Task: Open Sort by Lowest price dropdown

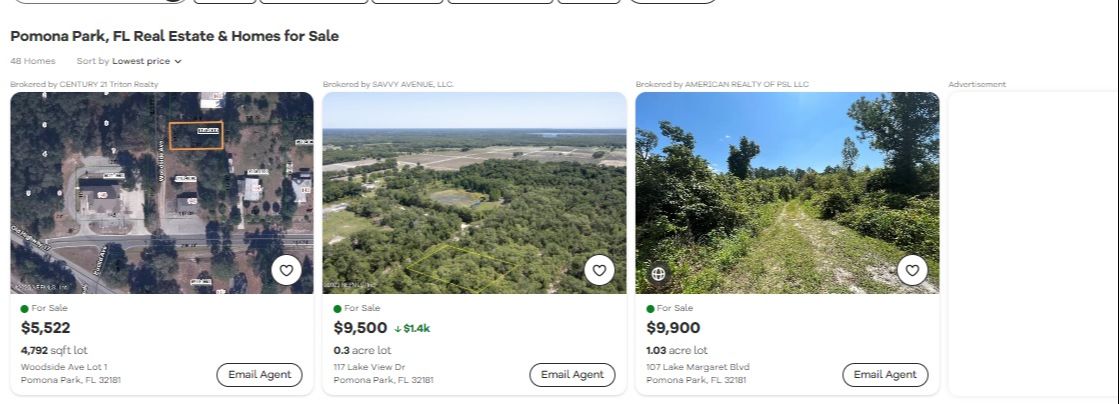Action: (140, 61)
